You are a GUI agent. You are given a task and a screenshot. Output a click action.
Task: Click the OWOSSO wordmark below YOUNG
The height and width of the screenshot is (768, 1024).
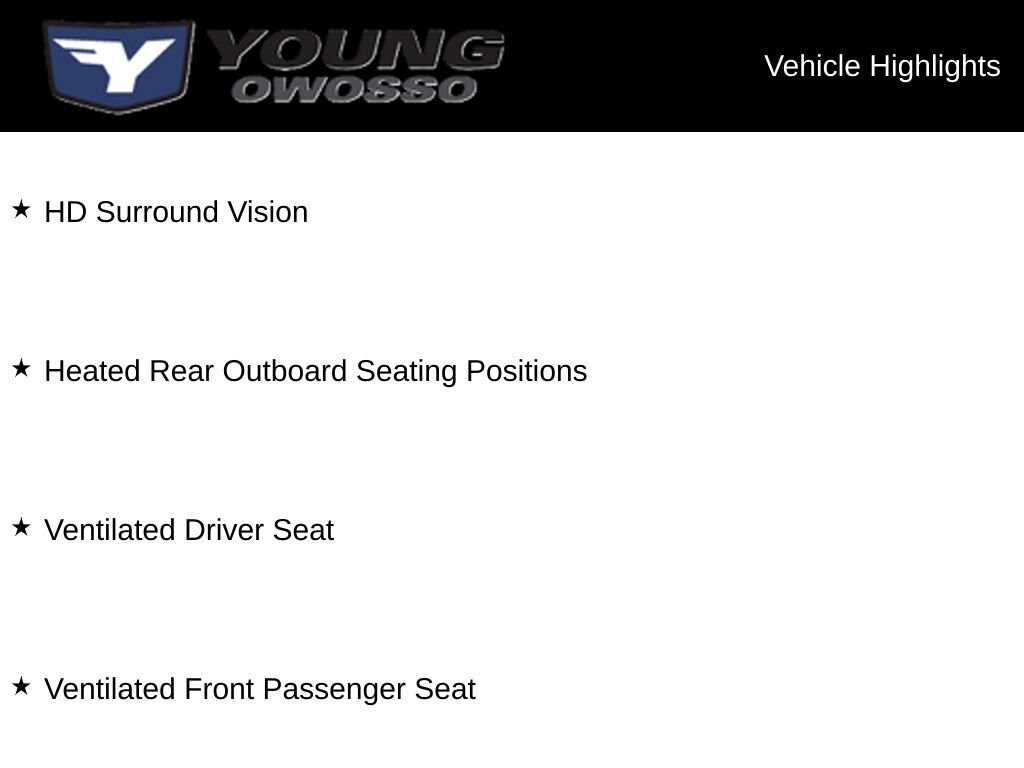coord(354,89)
